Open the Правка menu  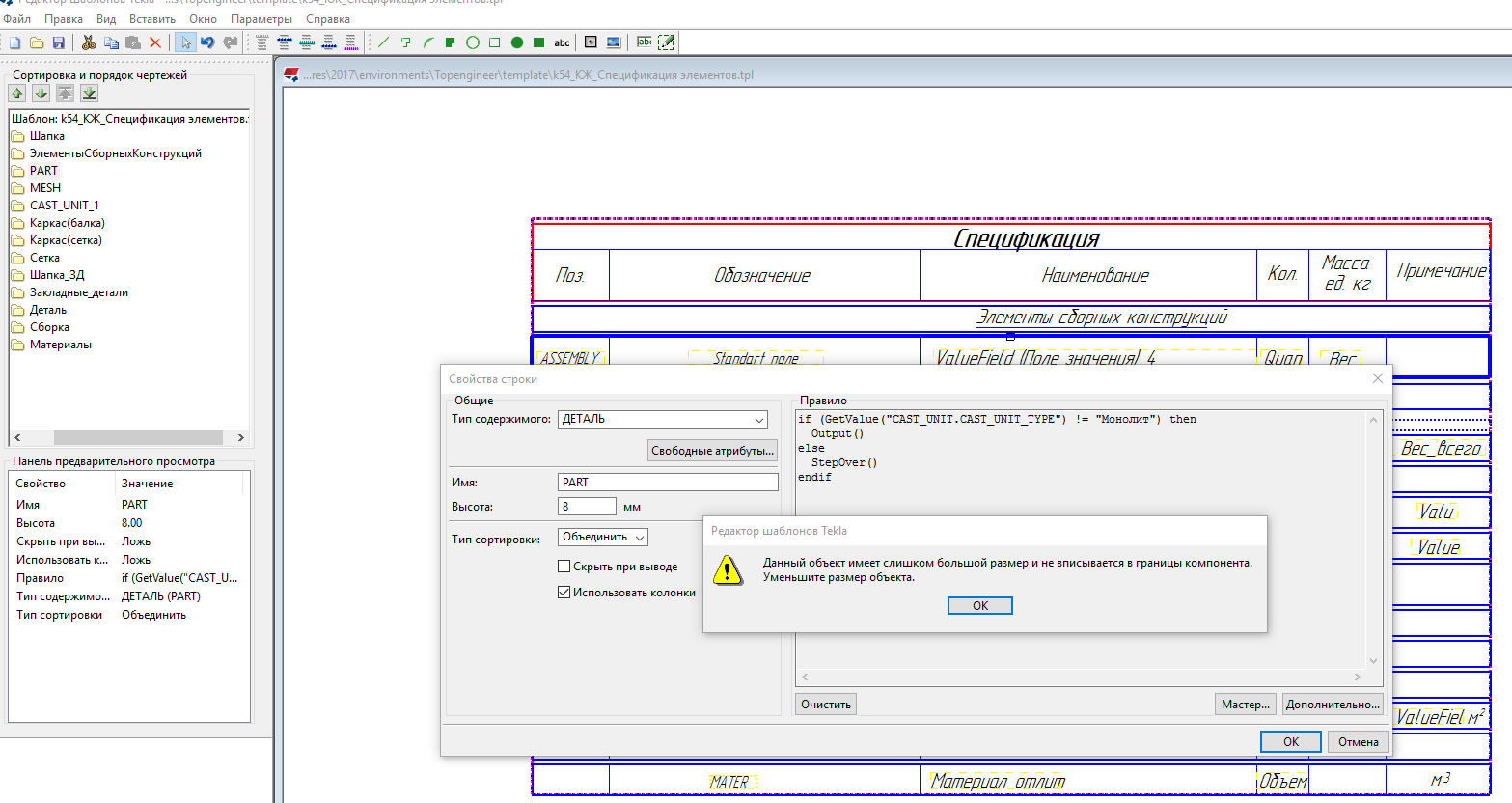pyautogui.click(x=64, y=19)
